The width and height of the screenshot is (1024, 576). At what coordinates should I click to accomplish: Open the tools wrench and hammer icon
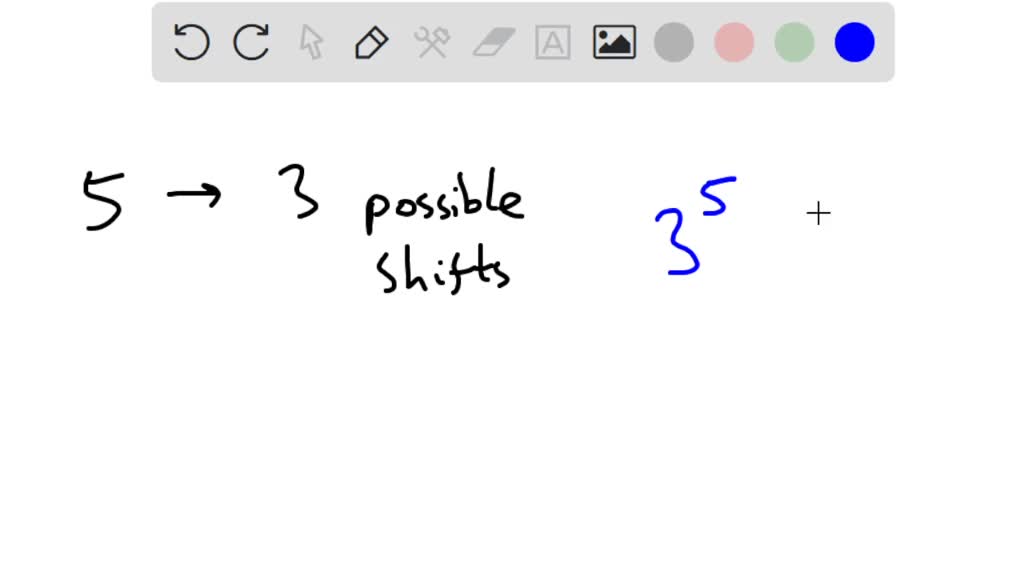(x=432, y=42)
